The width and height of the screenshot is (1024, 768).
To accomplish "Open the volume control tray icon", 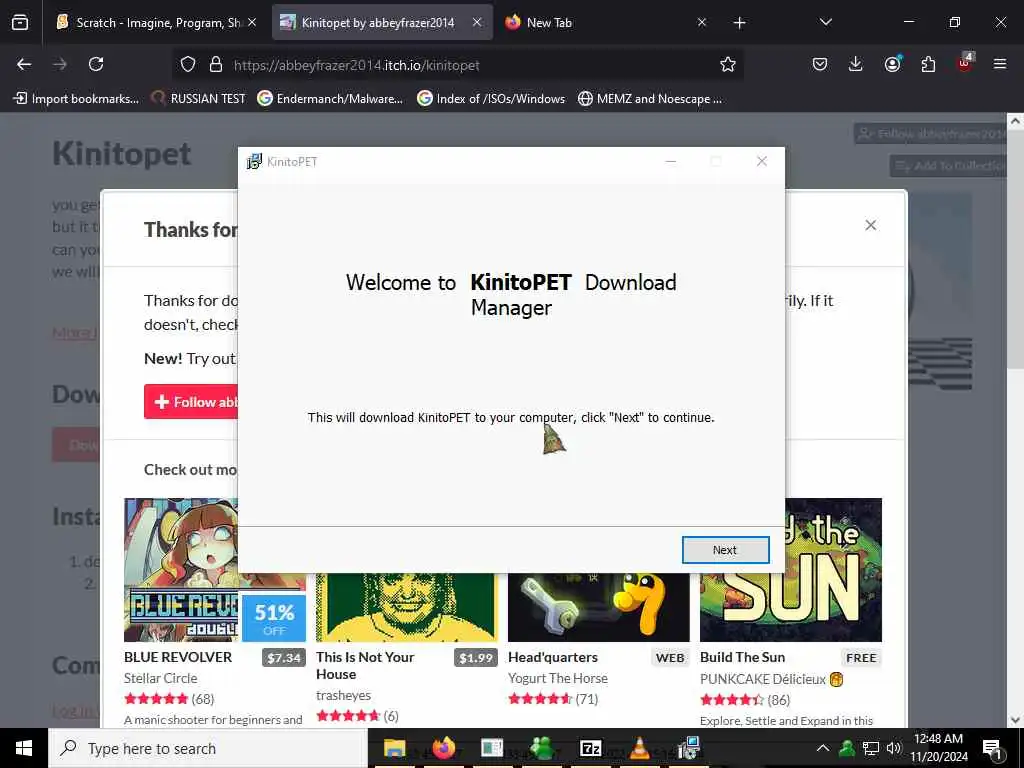I will (x=893, y=748).
